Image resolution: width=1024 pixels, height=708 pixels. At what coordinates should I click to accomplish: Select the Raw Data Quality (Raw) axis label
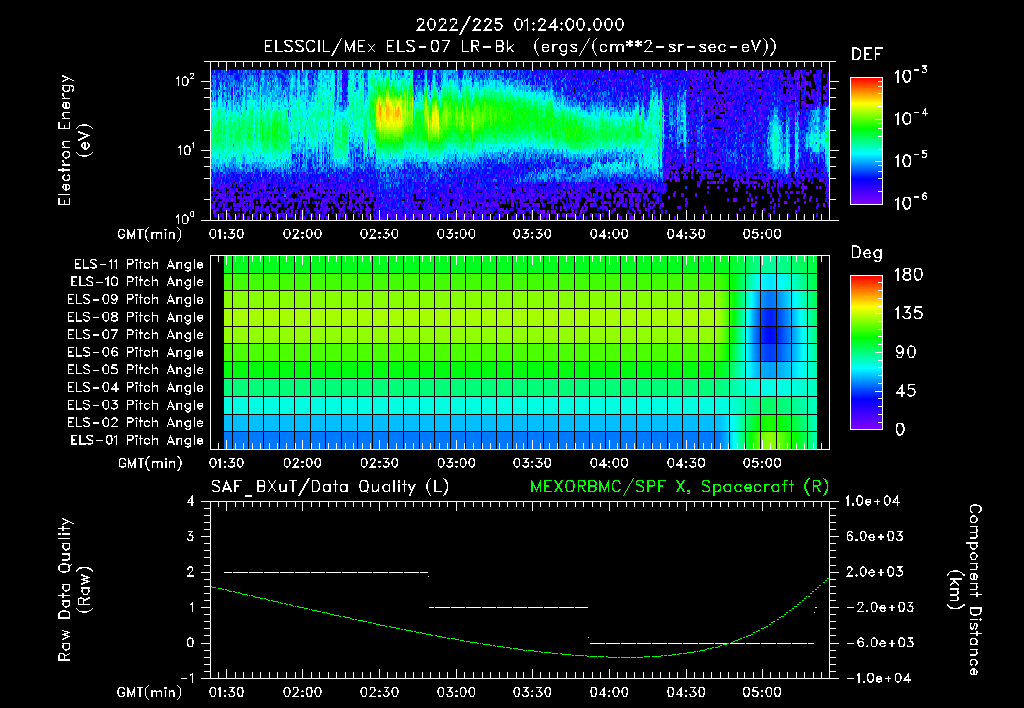tap(74, 590)
